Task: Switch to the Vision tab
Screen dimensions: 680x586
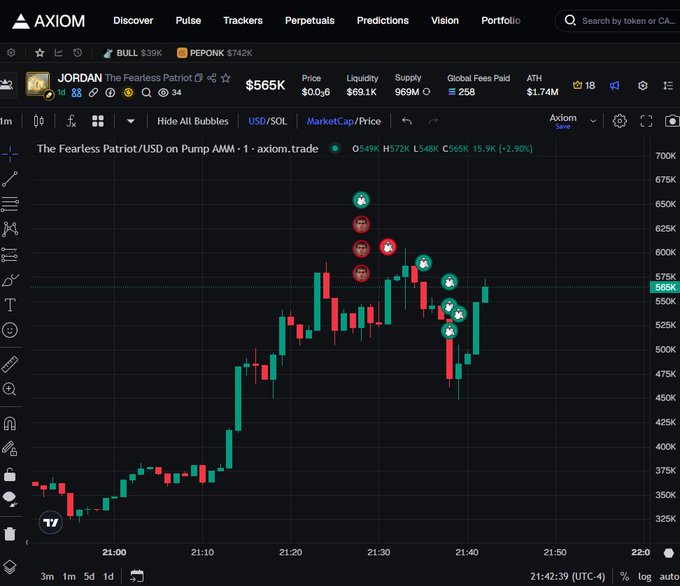Action: click(x=445, y=20)
